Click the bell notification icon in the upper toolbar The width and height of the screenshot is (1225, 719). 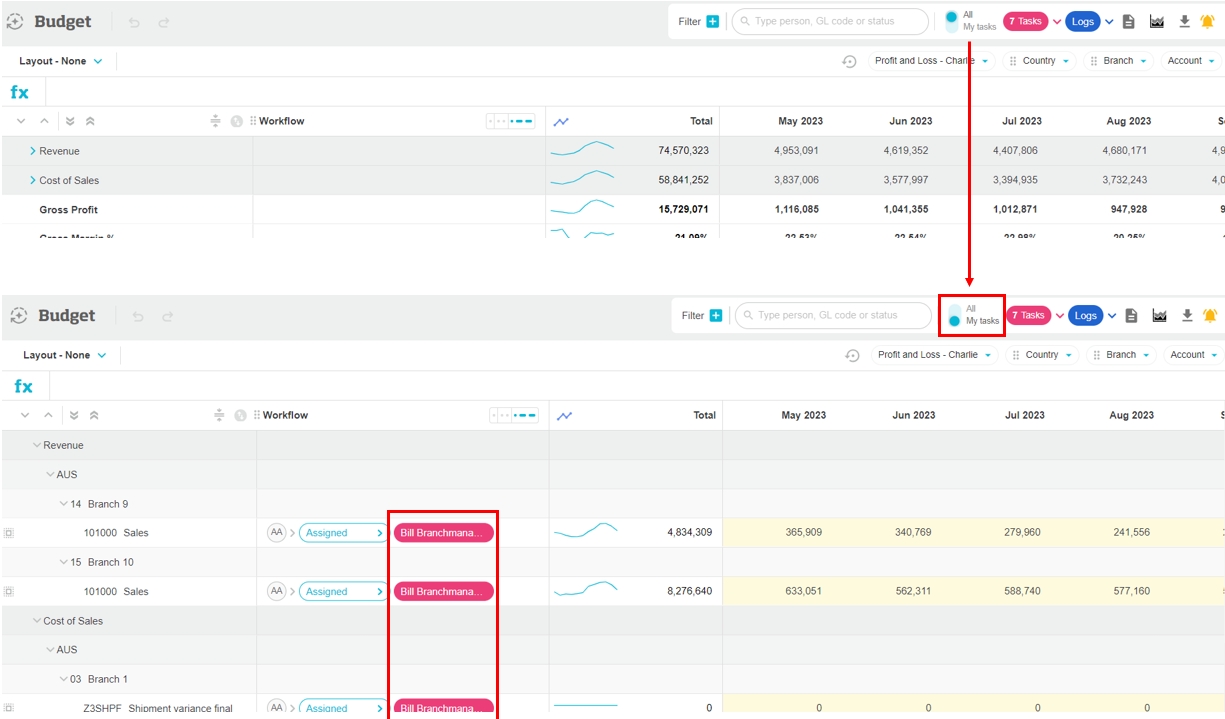1207,21
